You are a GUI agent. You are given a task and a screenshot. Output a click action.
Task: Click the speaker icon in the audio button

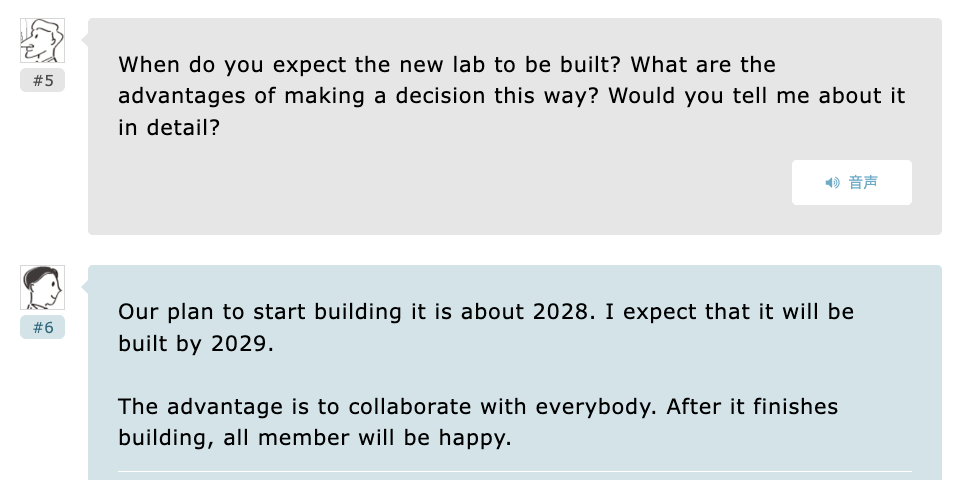(832, 183)
